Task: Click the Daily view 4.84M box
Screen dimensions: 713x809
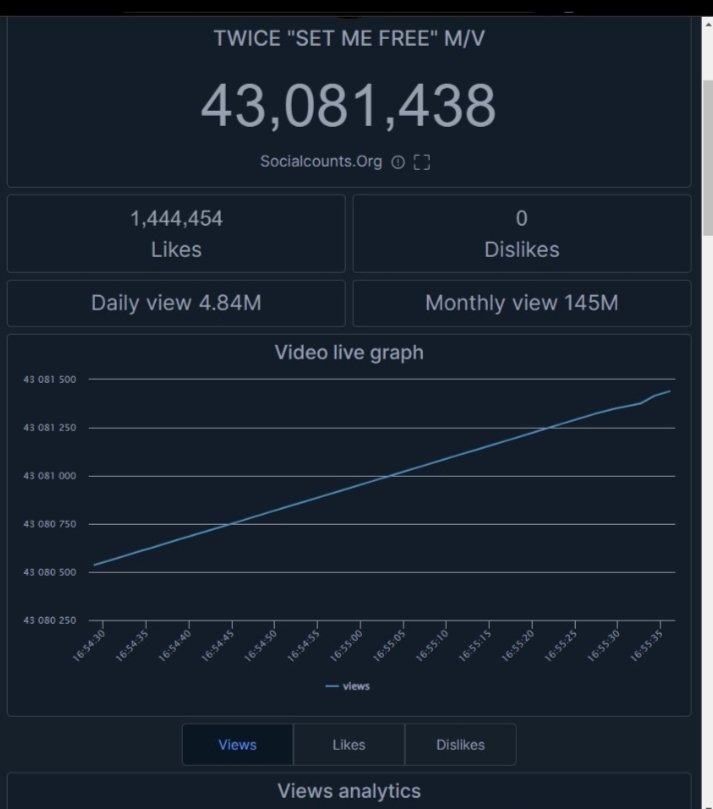Action: click(176, 303)
